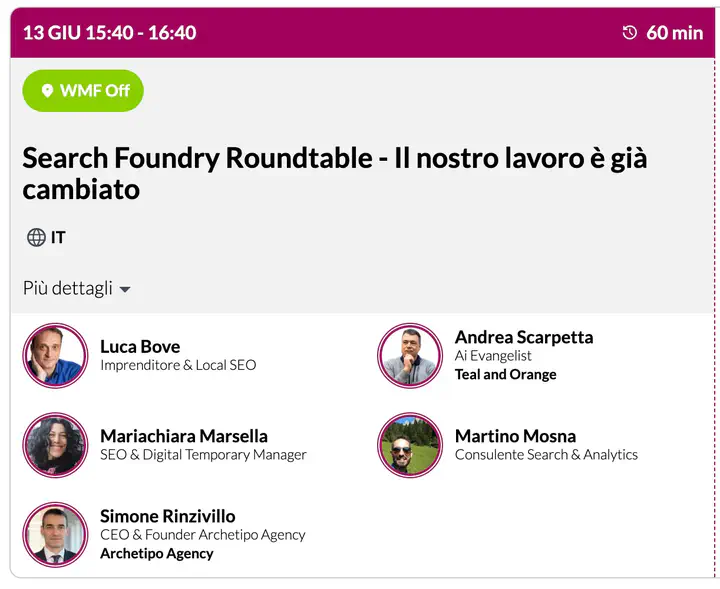Viewport: 720px width, 589px height.
Task: Click Mariachiara Marsella's avatar
Action: [x=55, y=445]
